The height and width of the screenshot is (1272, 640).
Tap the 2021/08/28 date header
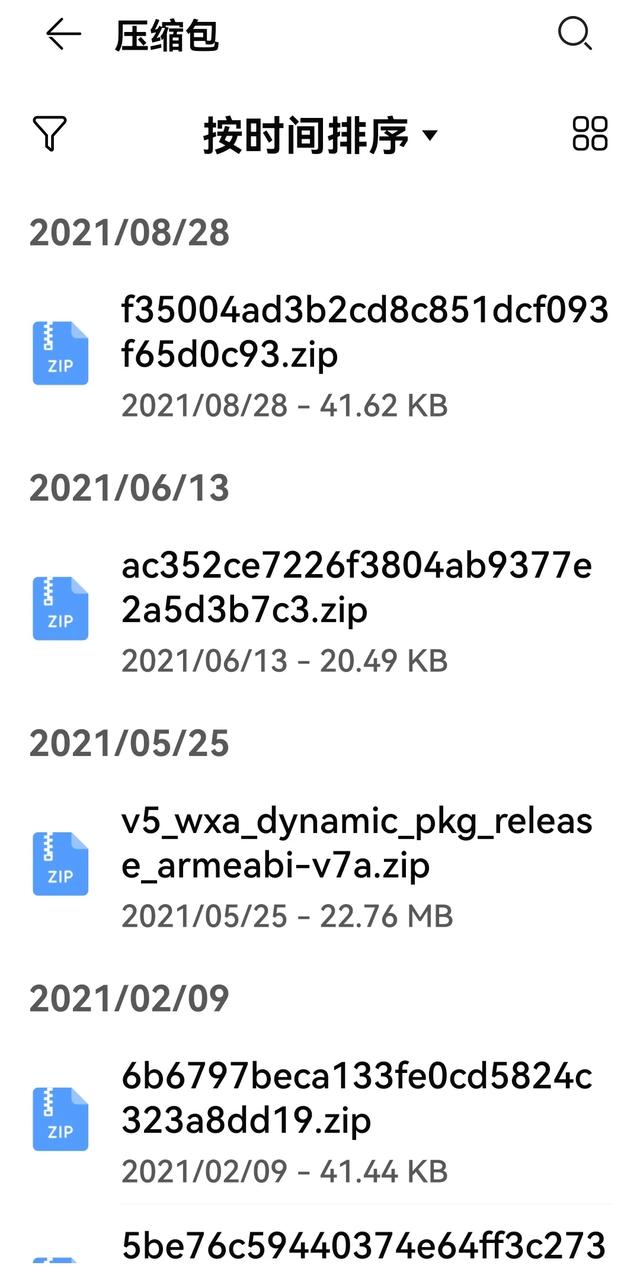point(129,232)
